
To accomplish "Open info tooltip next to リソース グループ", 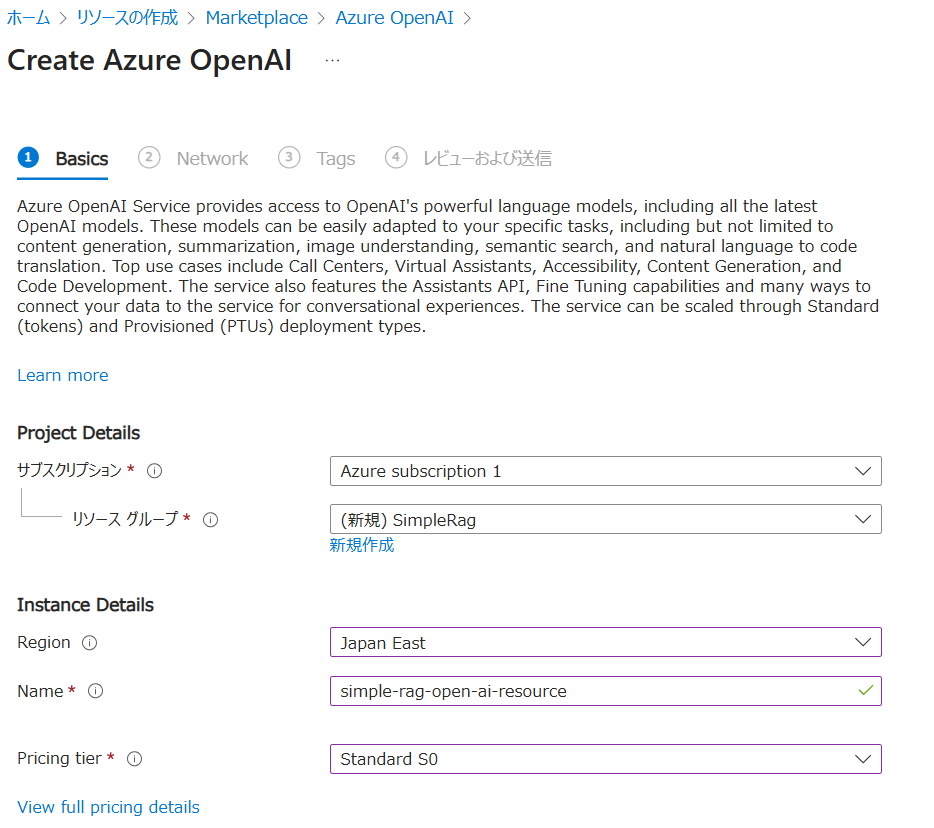I will 210,520.
